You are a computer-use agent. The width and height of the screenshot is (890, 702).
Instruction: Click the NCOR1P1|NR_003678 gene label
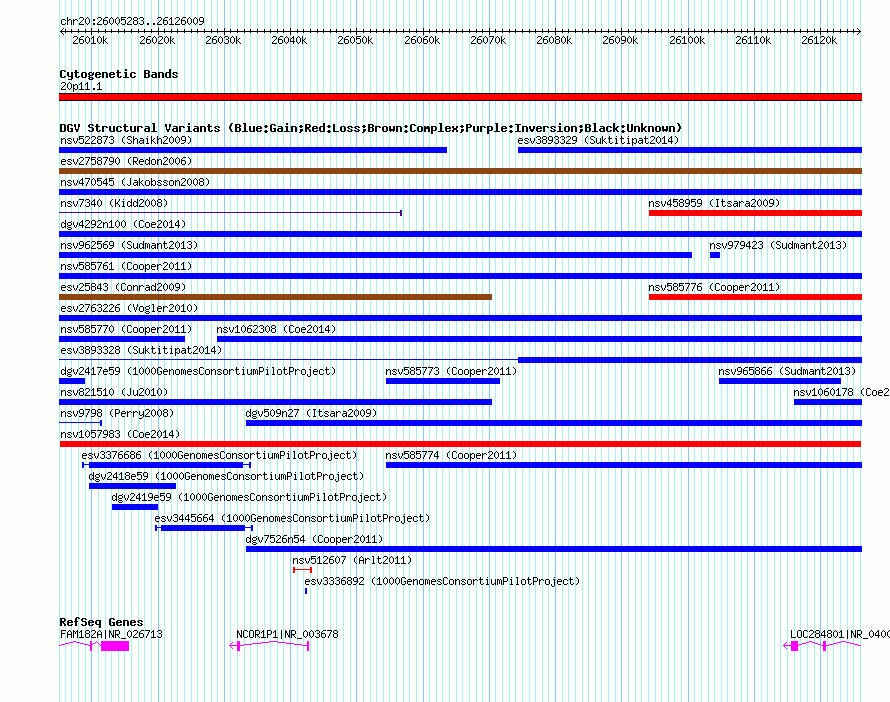(287, 634)
